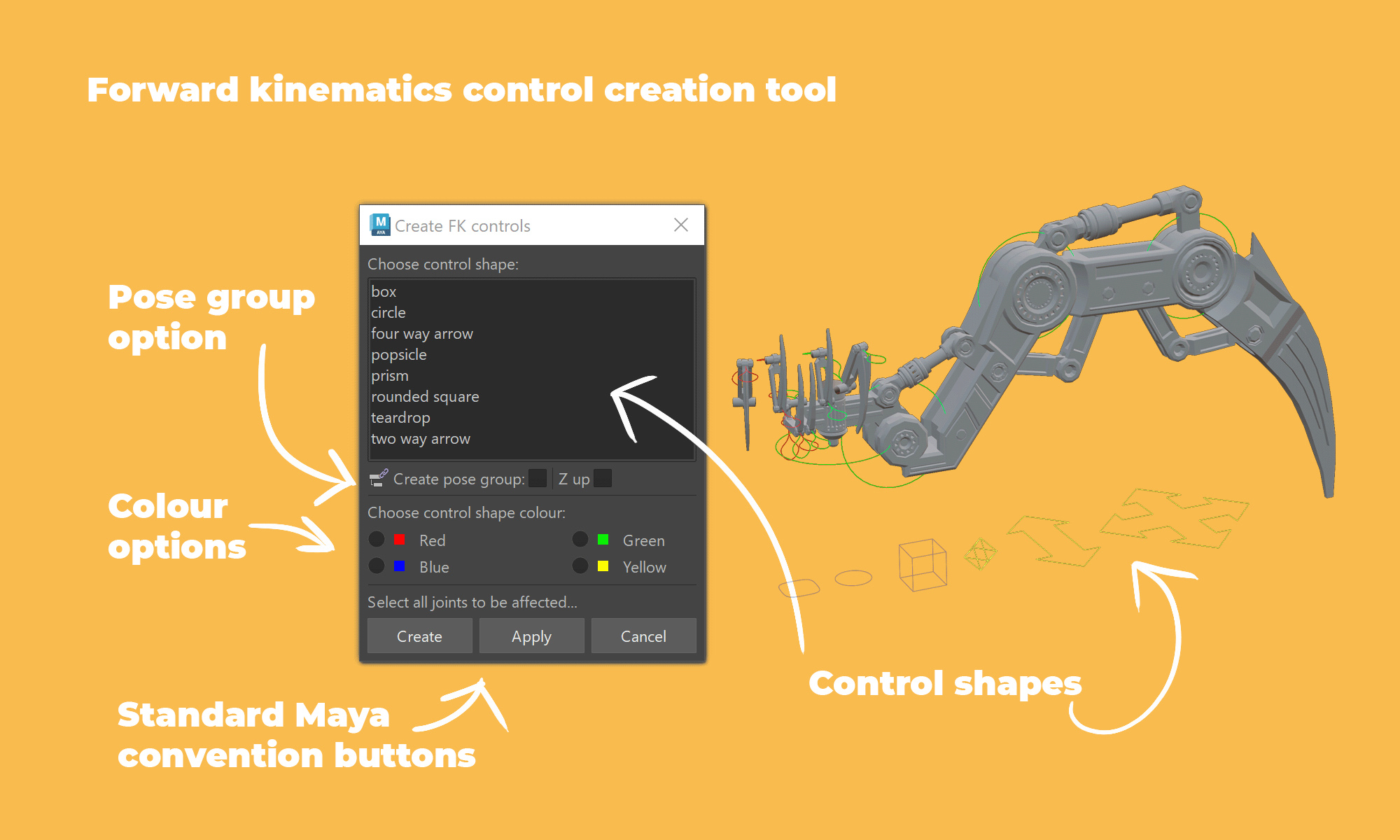Click Cancel to dismiss dialog
Image resolution: width=1400 pixels, height=840 pixels.
[x=643, y=636]
